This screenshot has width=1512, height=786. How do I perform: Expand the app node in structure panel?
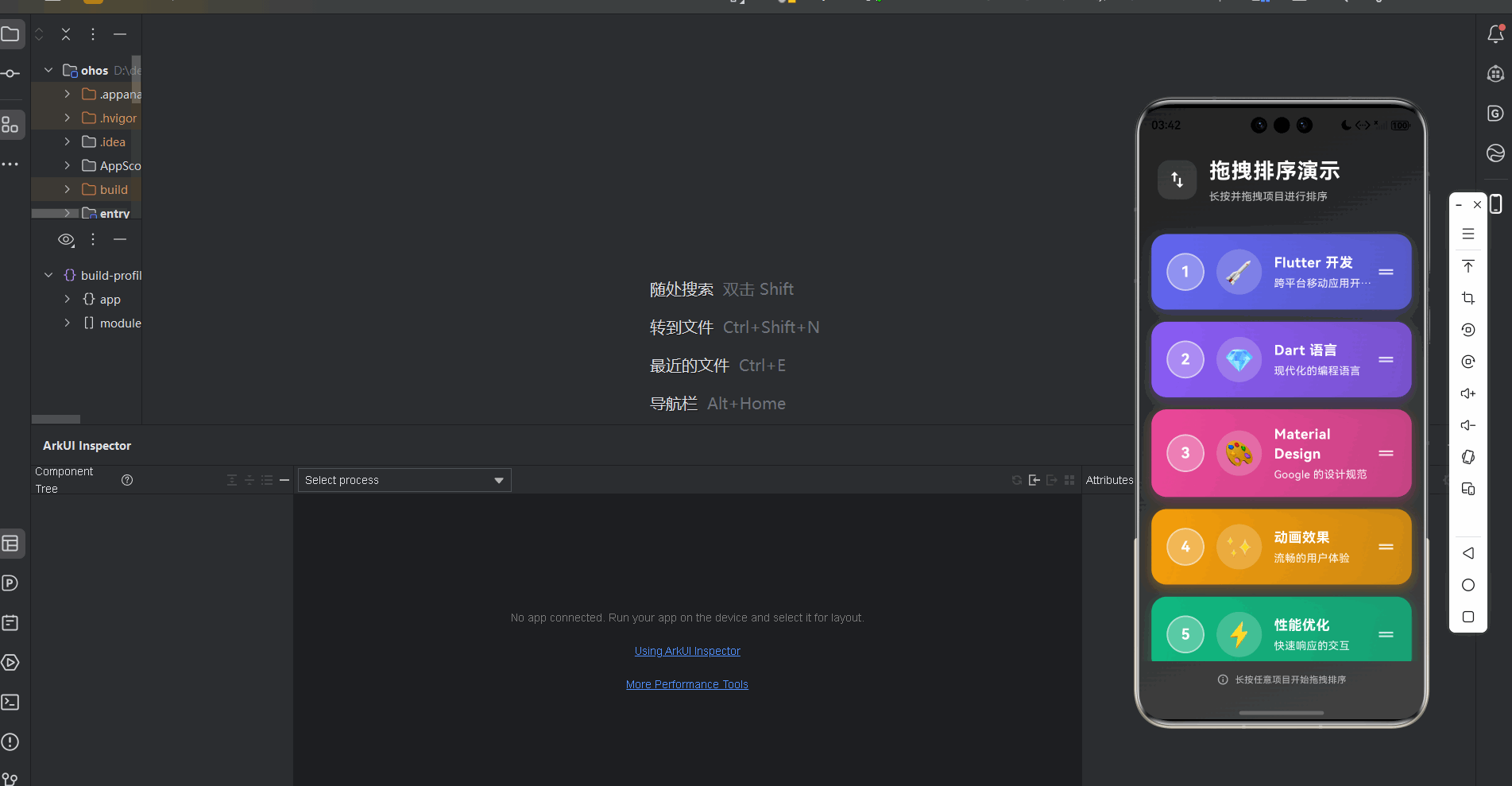coord(68,299)
